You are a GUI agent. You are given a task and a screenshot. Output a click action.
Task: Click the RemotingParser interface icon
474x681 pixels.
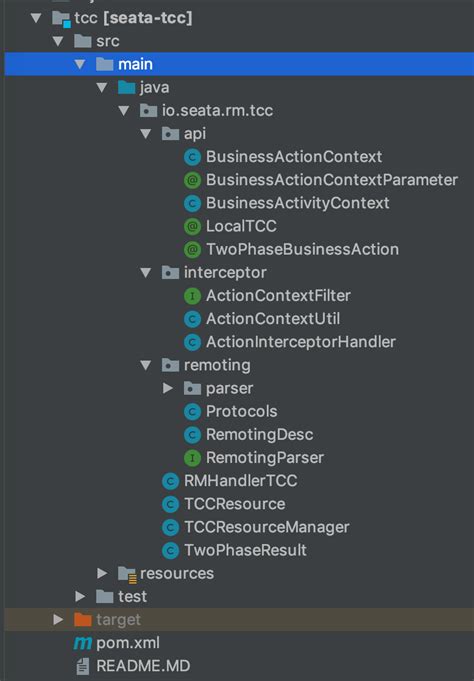click(x=192, y=458)
